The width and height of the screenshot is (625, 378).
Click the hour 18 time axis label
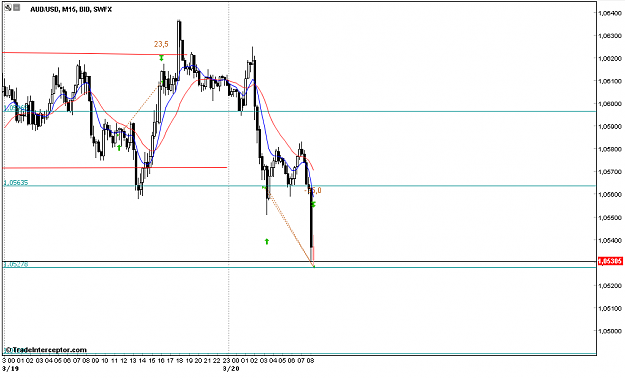[179, 361]
